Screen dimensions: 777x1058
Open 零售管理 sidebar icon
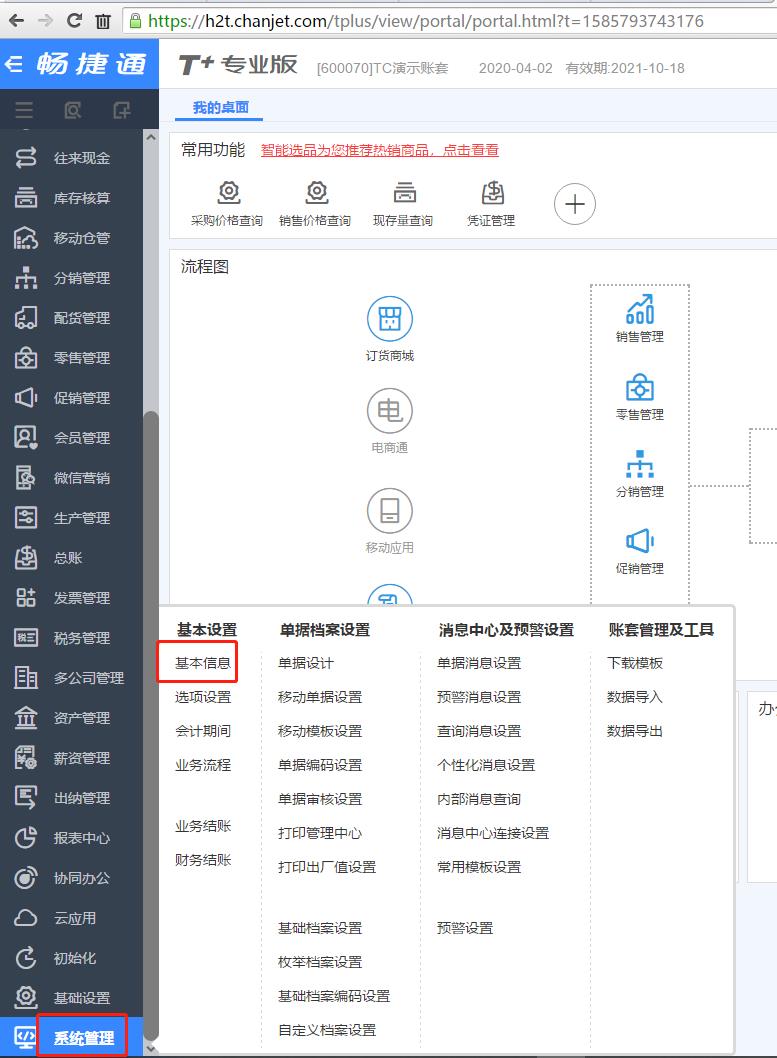[x=26, y=358]
